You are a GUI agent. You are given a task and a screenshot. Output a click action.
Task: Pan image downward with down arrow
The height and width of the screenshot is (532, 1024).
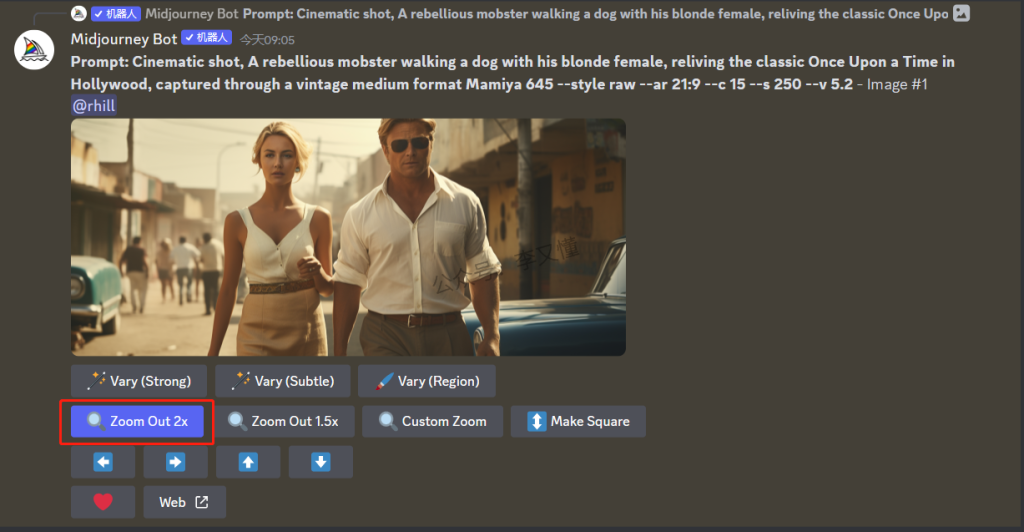tap(321, 462)
